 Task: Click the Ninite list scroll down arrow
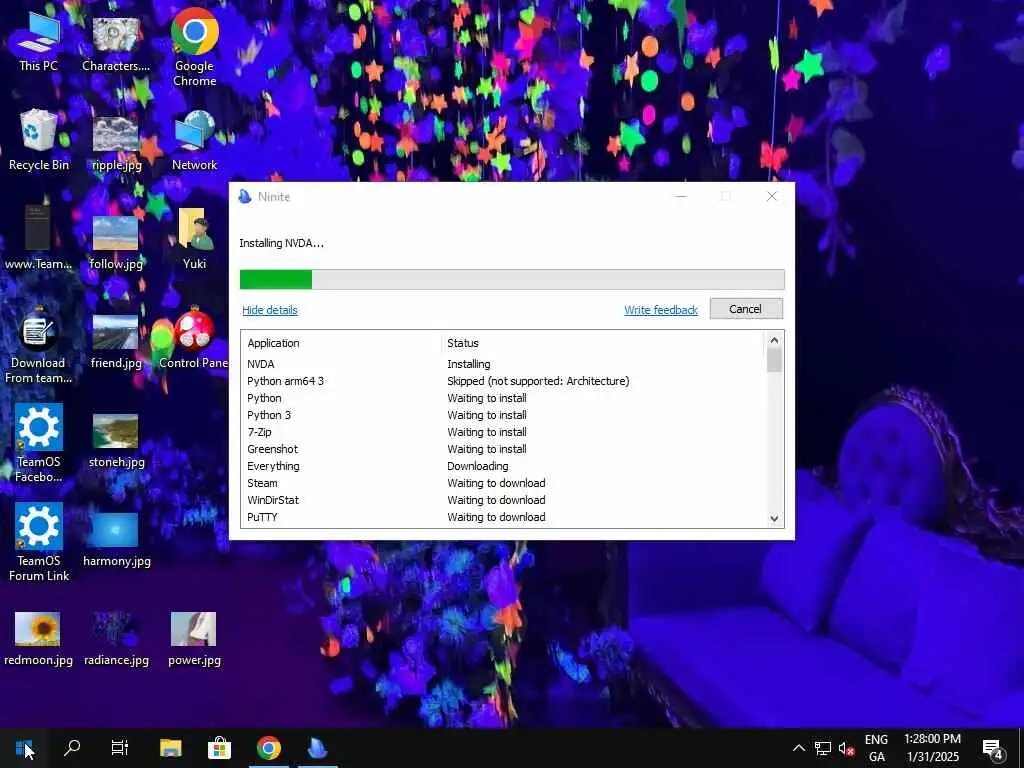point(774,519)
